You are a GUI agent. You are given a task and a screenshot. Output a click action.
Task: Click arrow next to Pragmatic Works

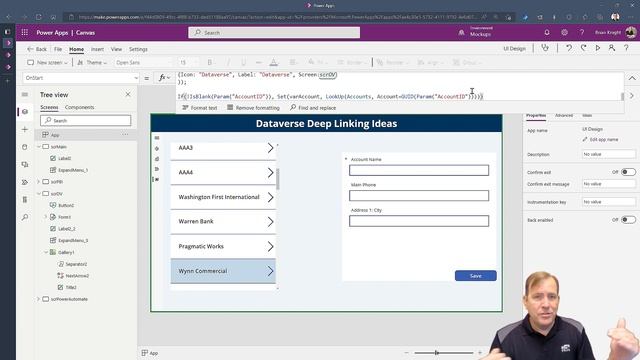[x=270, y=246]
